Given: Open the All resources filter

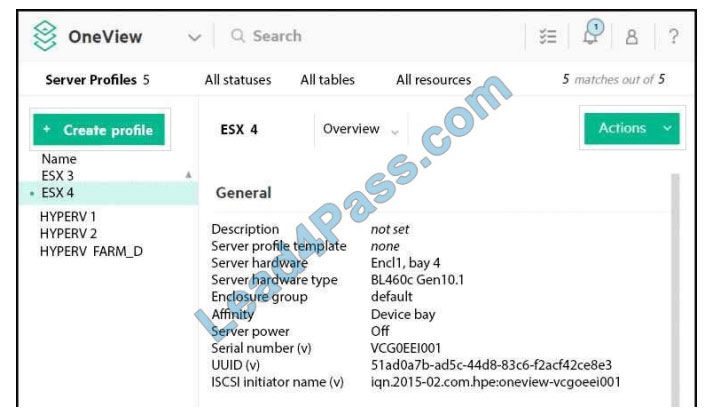Looking at the screenshot, I should [434, 80].
